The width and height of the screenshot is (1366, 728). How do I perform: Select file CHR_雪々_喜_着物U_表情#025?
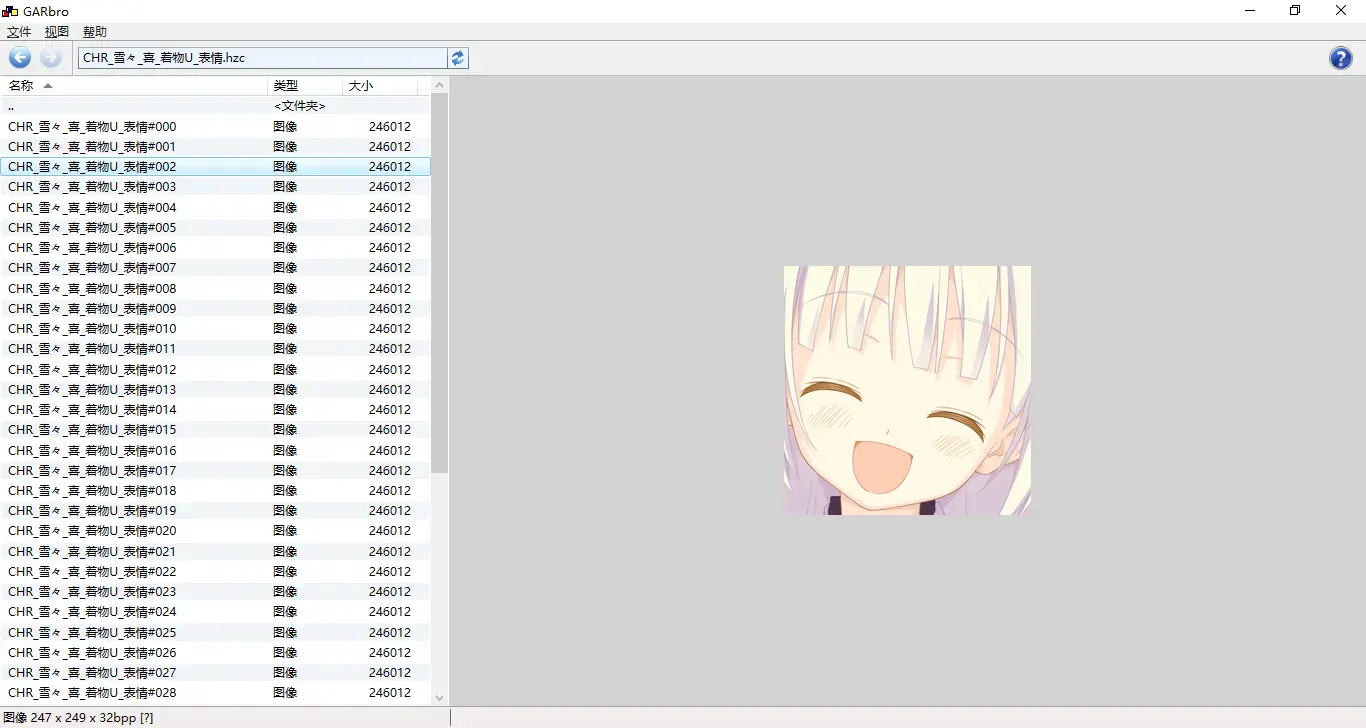(215, 632)
